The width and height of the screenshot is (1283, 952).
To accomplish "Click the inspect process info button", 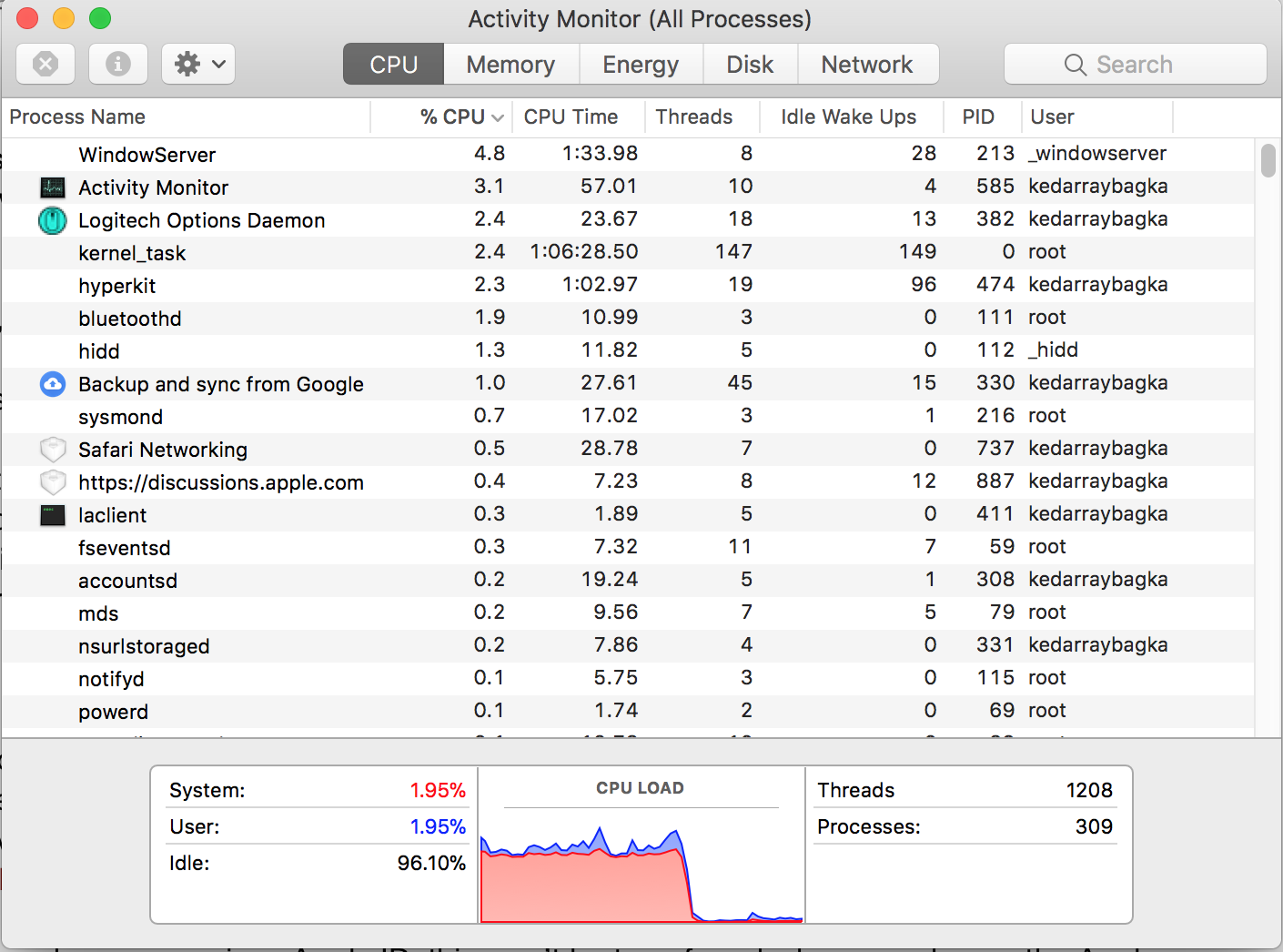I will tap(118, 64).
